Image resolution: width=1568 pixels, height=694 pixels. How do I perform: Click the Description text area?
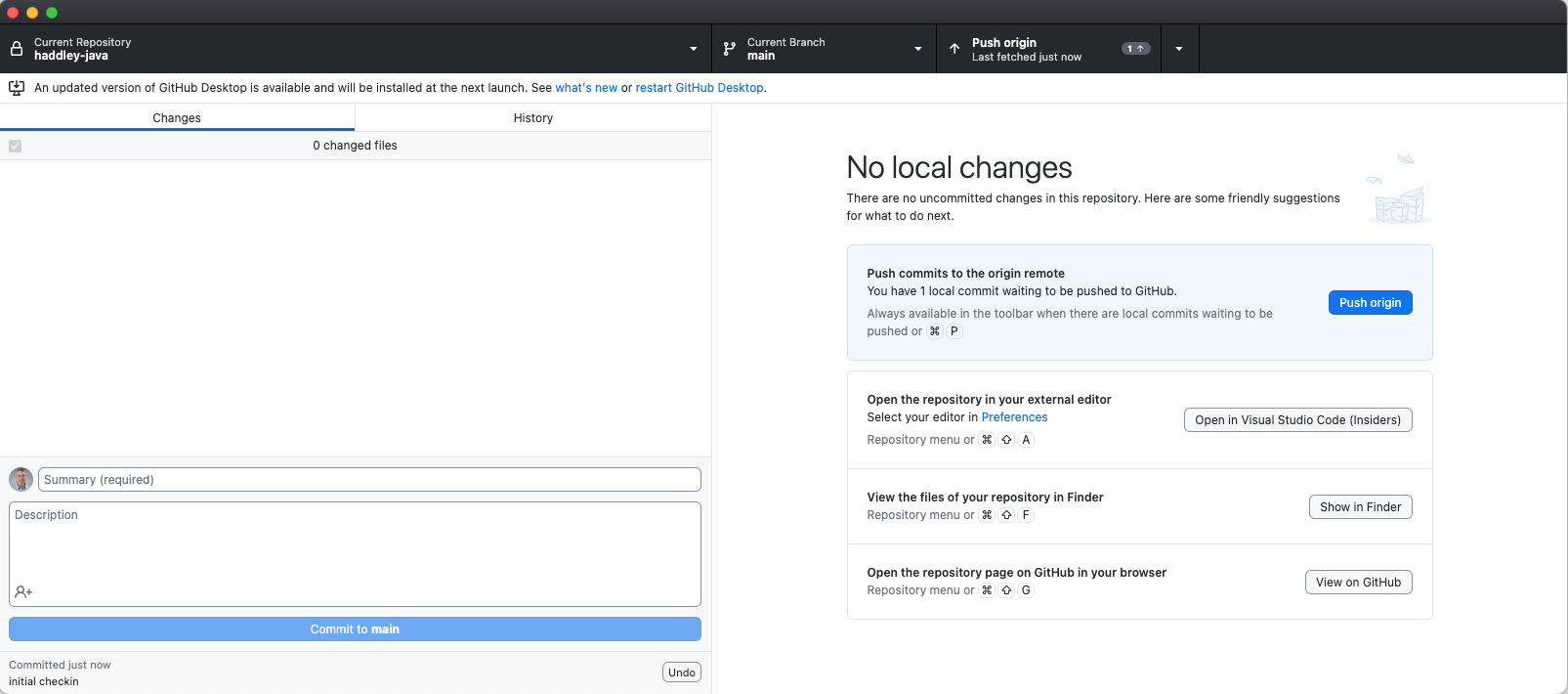[x=355, y=542]
